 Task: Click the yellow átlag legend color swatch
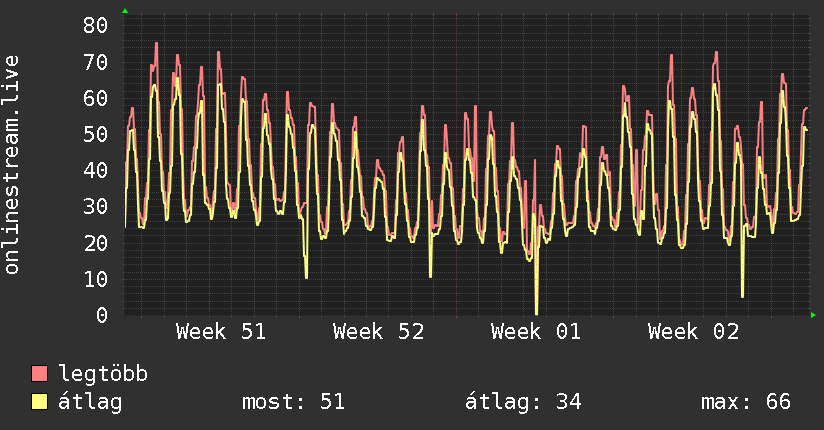(x=39, y=402)
